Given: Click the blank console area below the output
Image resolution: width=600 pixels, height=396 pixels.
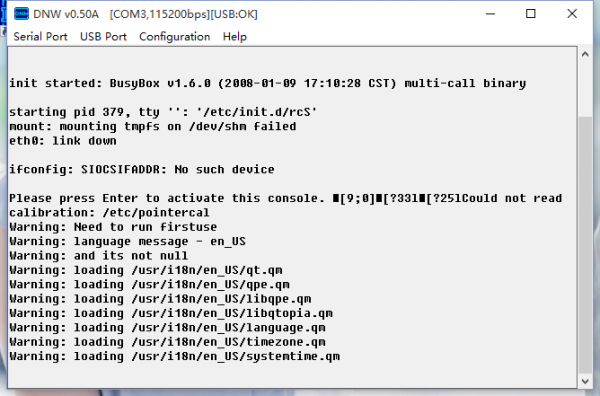Looking at the screenshot, I should tap(291, 375).
